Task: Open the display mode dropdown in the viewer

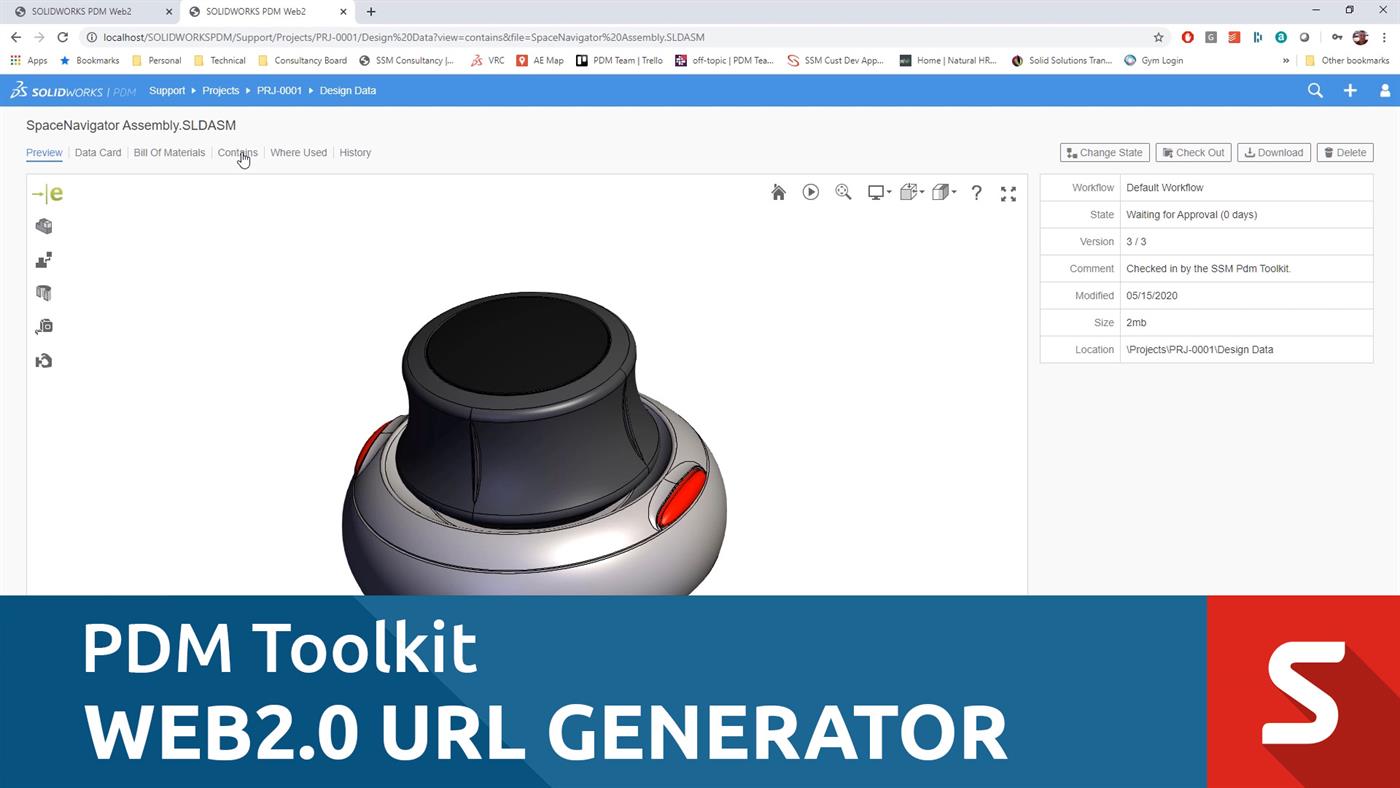Action: tap(877, 192)
